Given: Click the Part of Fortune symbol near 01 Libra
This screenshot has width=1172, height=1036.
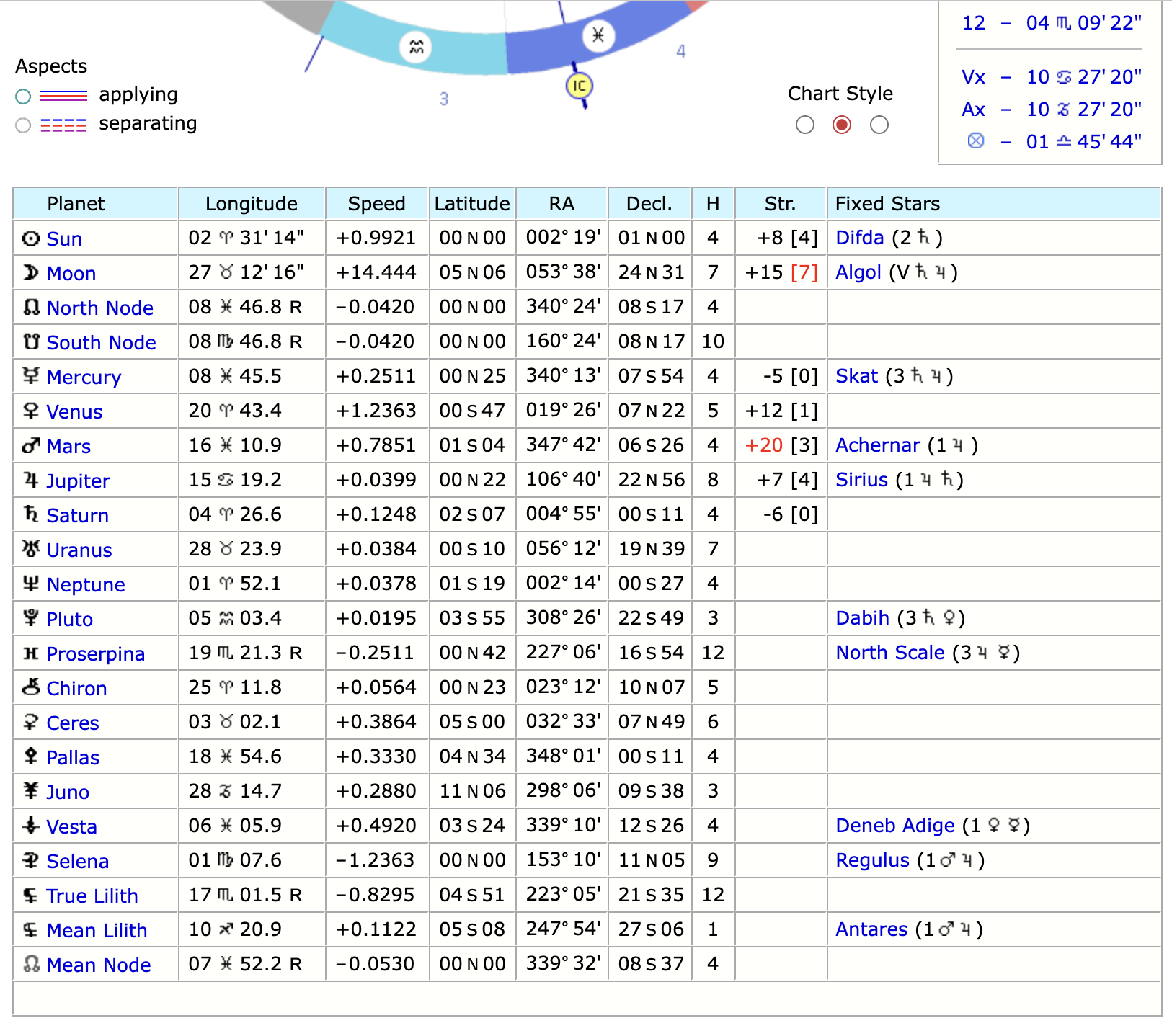Looking at the screenshot, I should tap(975, 141).
